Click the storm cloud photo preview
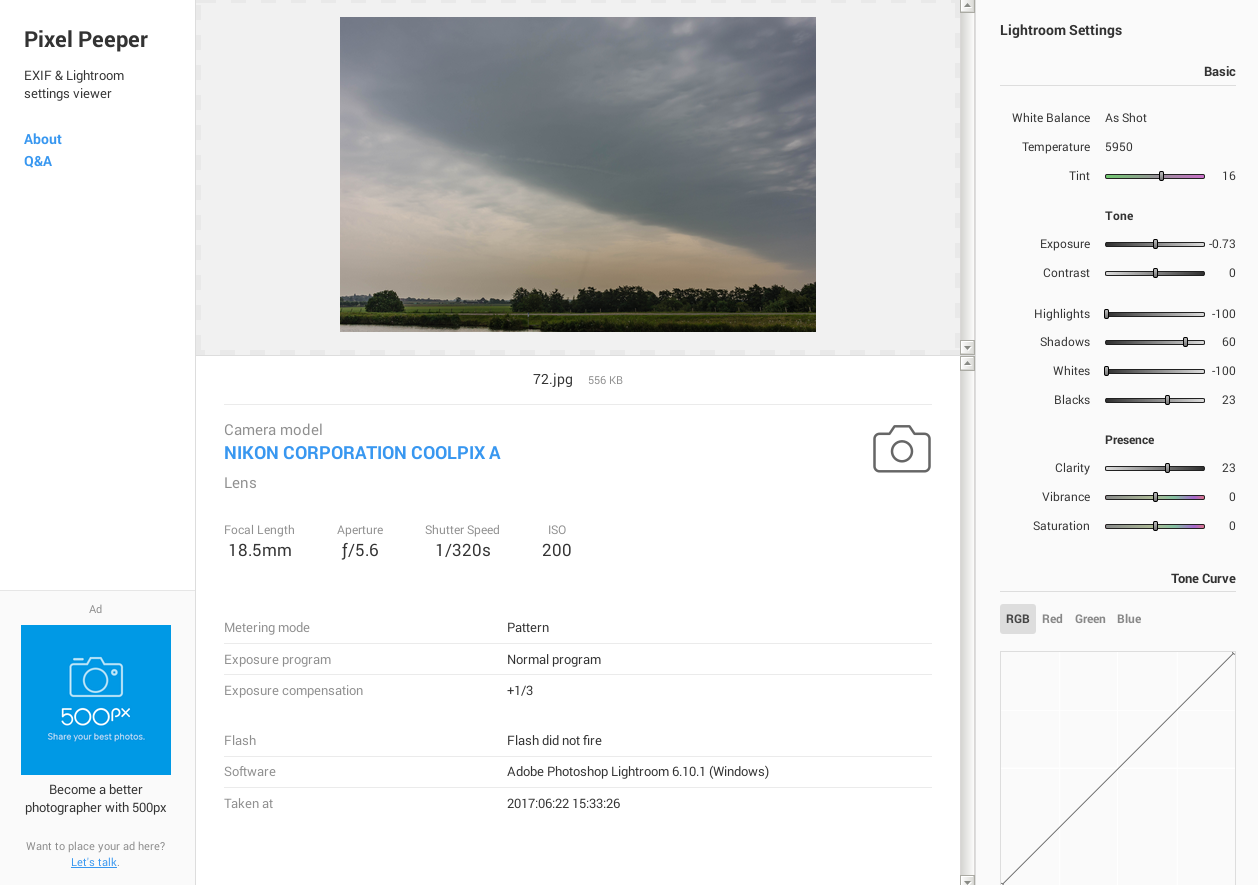The image size is (1258, 885). (x=577, y=174)
